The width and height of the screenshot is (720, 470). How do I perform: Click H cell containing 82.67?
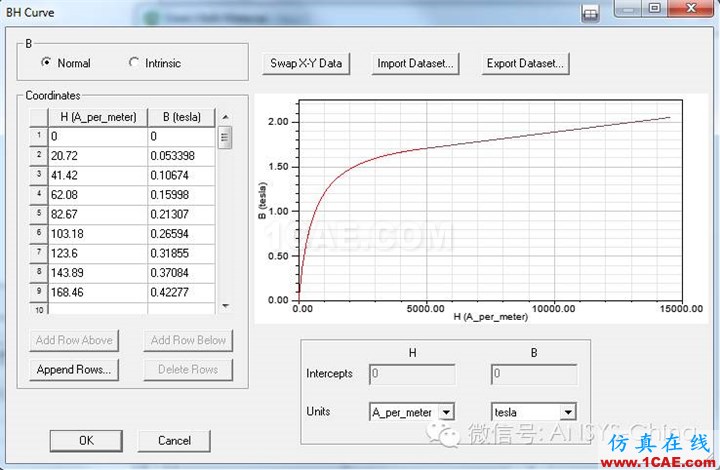98,214
